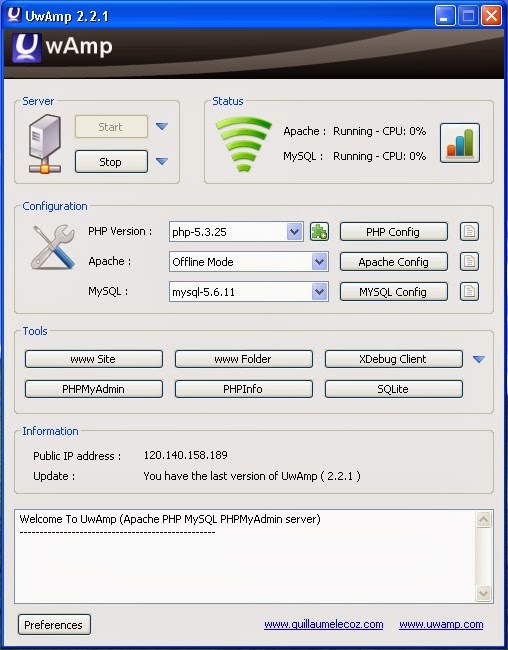Click the green signal status icon

(x=243, y=144)
